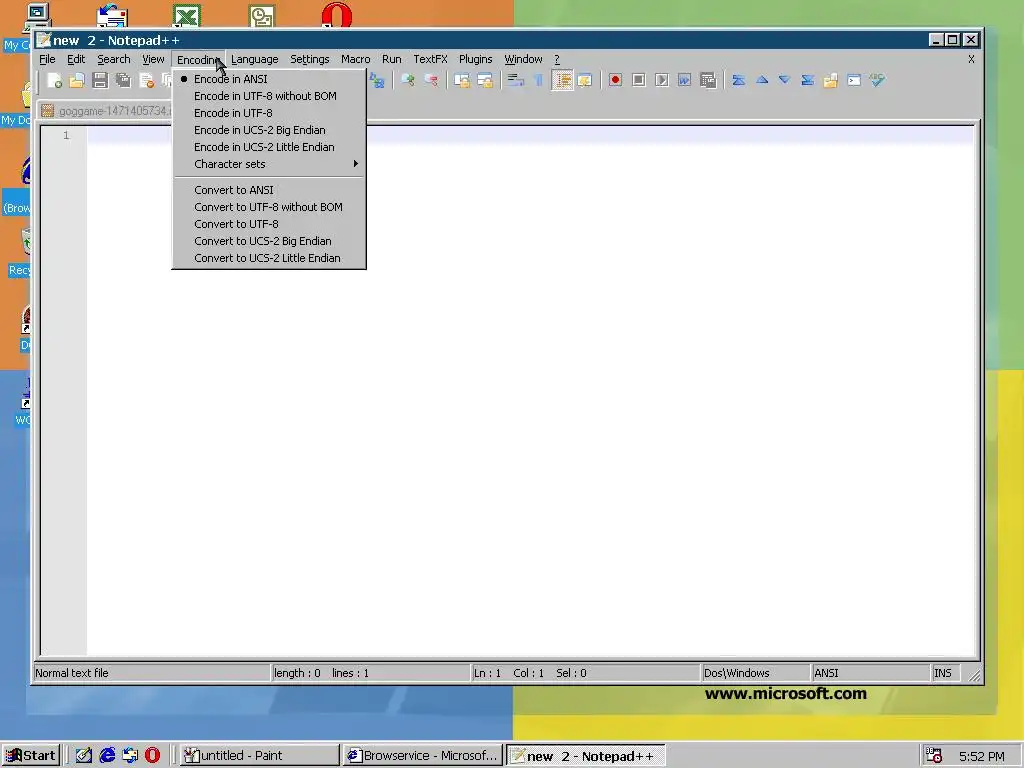Select Convert to UCS-2 Little Endian
Image resolution: width=1024 pixels, height=768 pixels.
click(268, 258)
